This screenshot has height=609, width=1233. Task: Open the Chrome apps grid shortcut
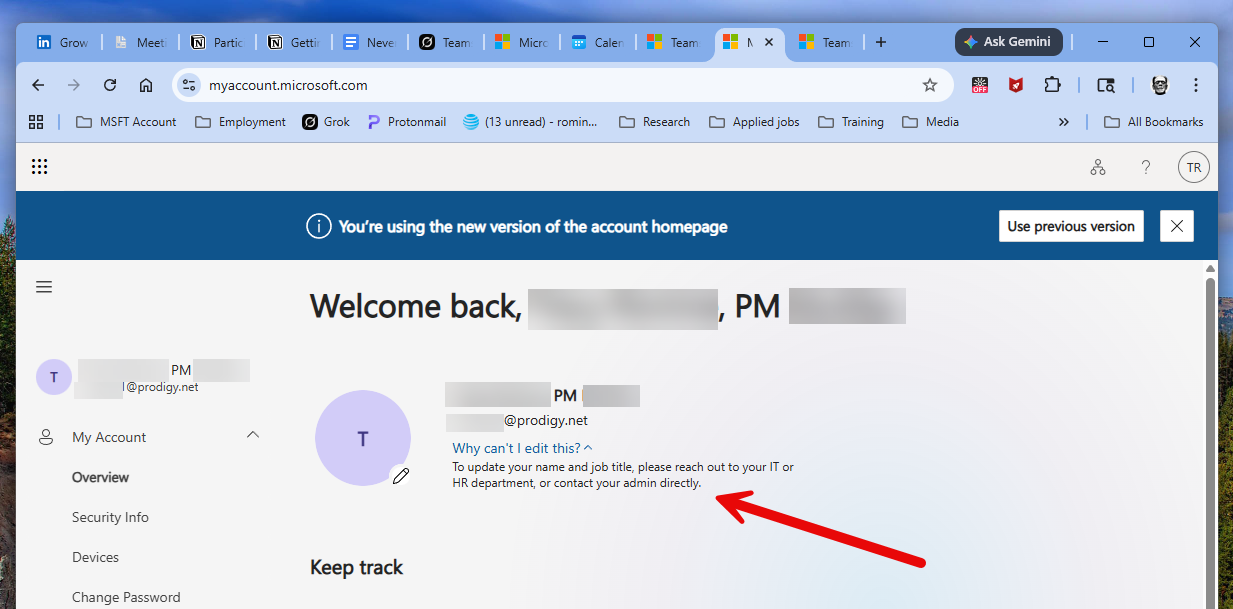tap(36, 122)
